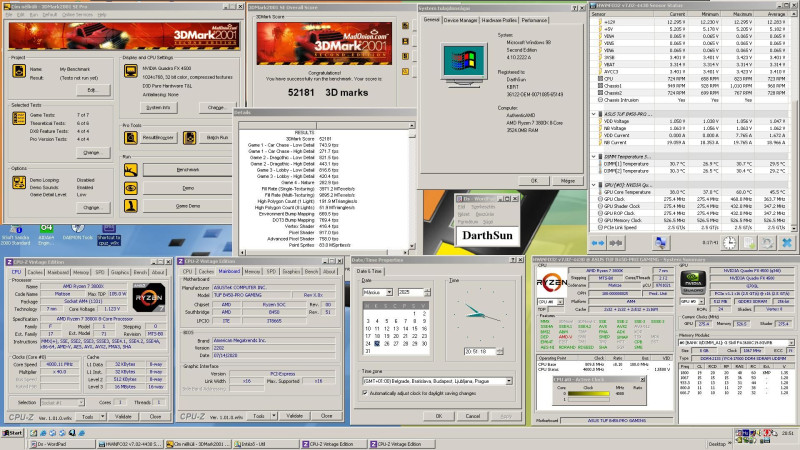
Task: Click the Ryzen logo in CPU-Z CPU tab
Action: tap(148, 297)
